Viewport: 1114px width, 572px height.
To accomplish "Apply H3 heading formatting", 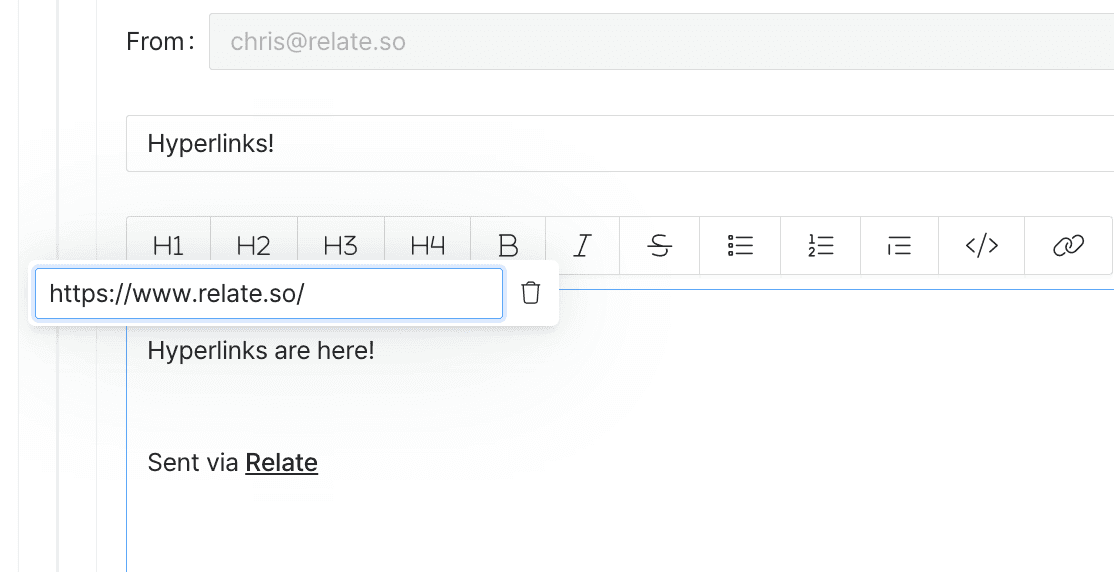I will (340, 246).
